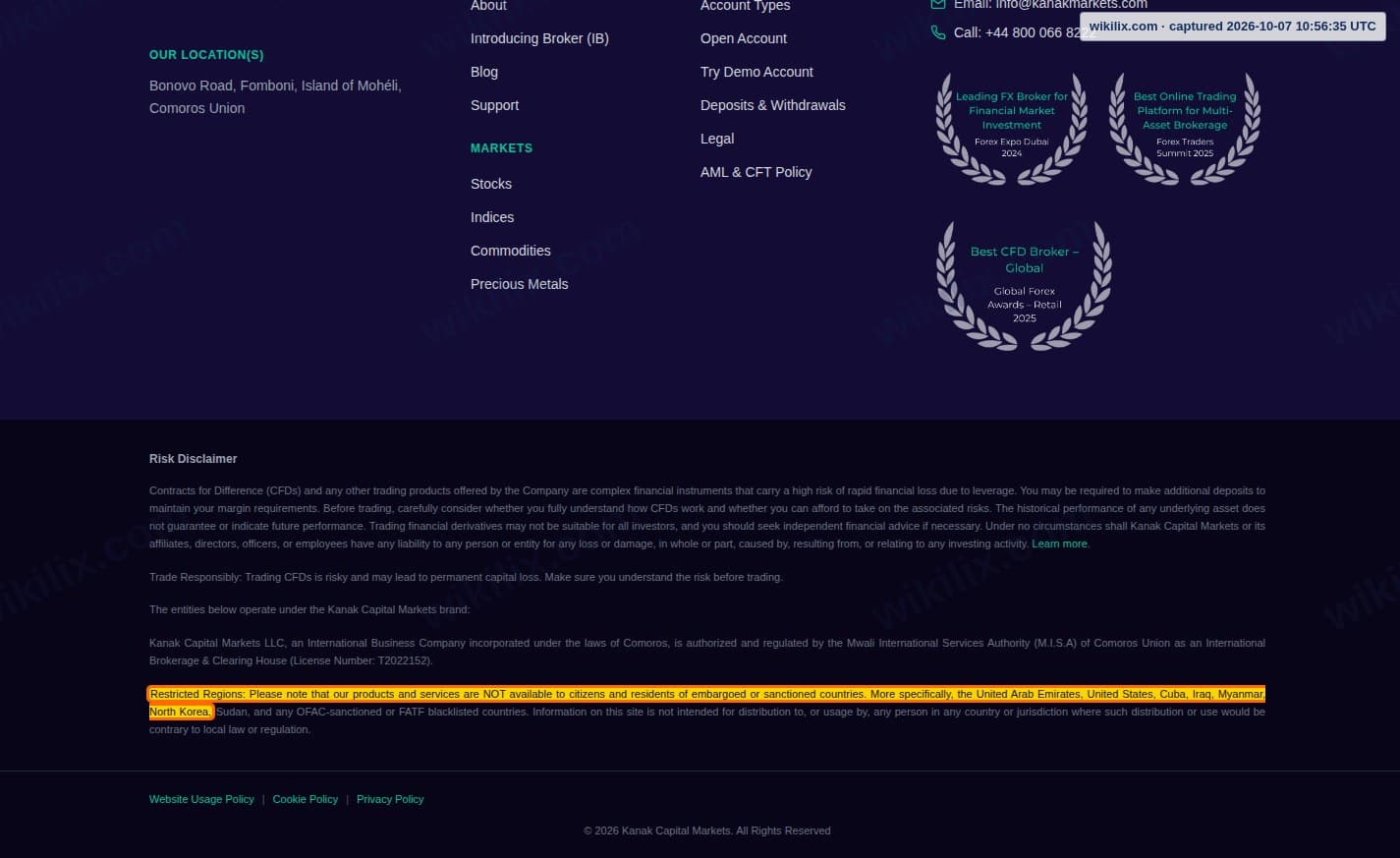Click Try Demo Account link
The height and width of the screenshot is (858, 1400).
(756, 72)
